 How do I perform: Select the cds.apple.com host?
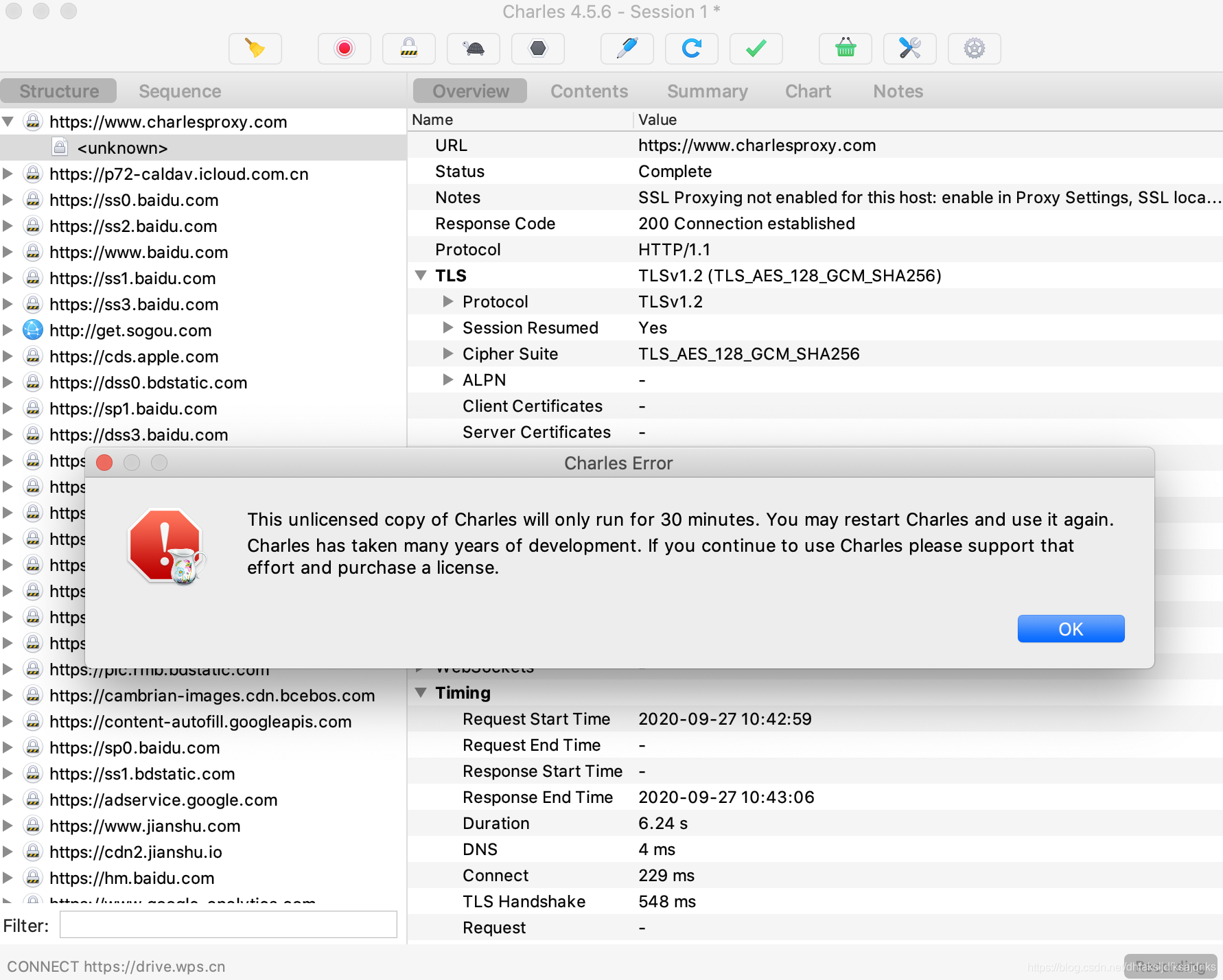pos(134,356)
